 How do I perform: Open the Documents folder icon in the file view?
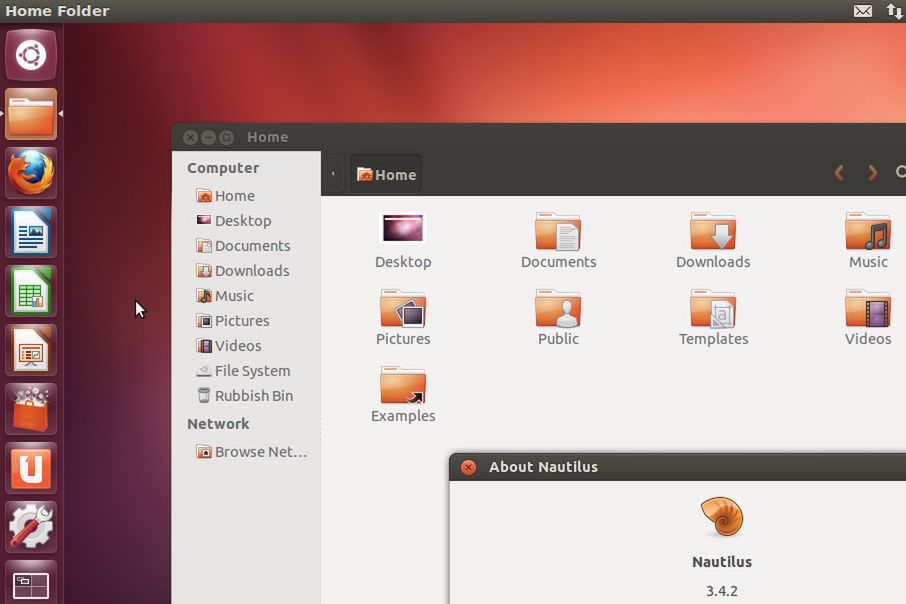click(x=558, y=231)
